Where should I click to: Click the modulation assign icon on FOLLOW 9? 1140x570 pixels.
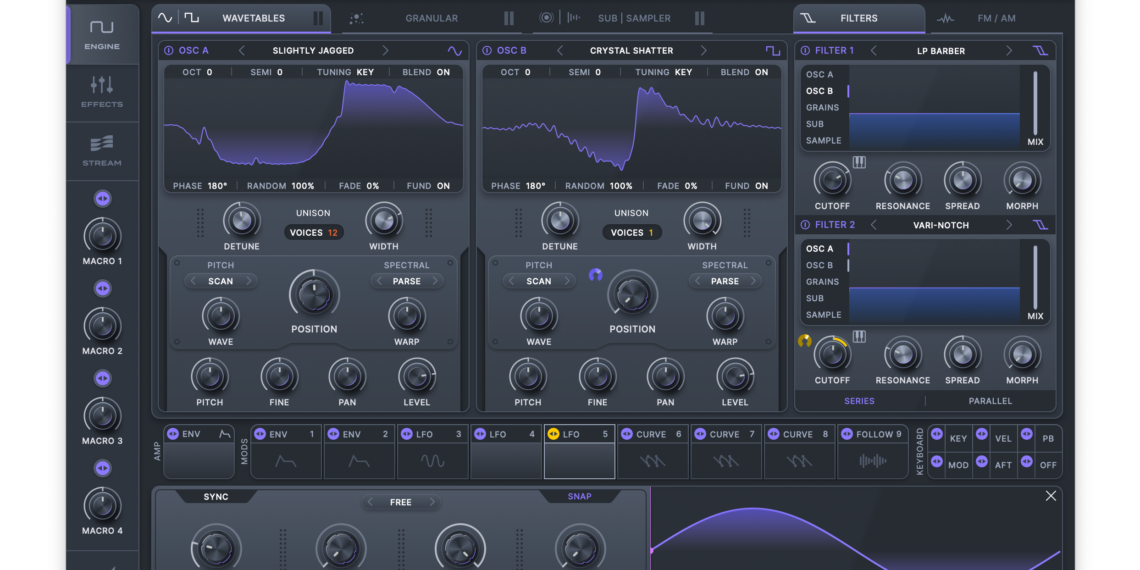pyautogui.click(x=846, y=434)
